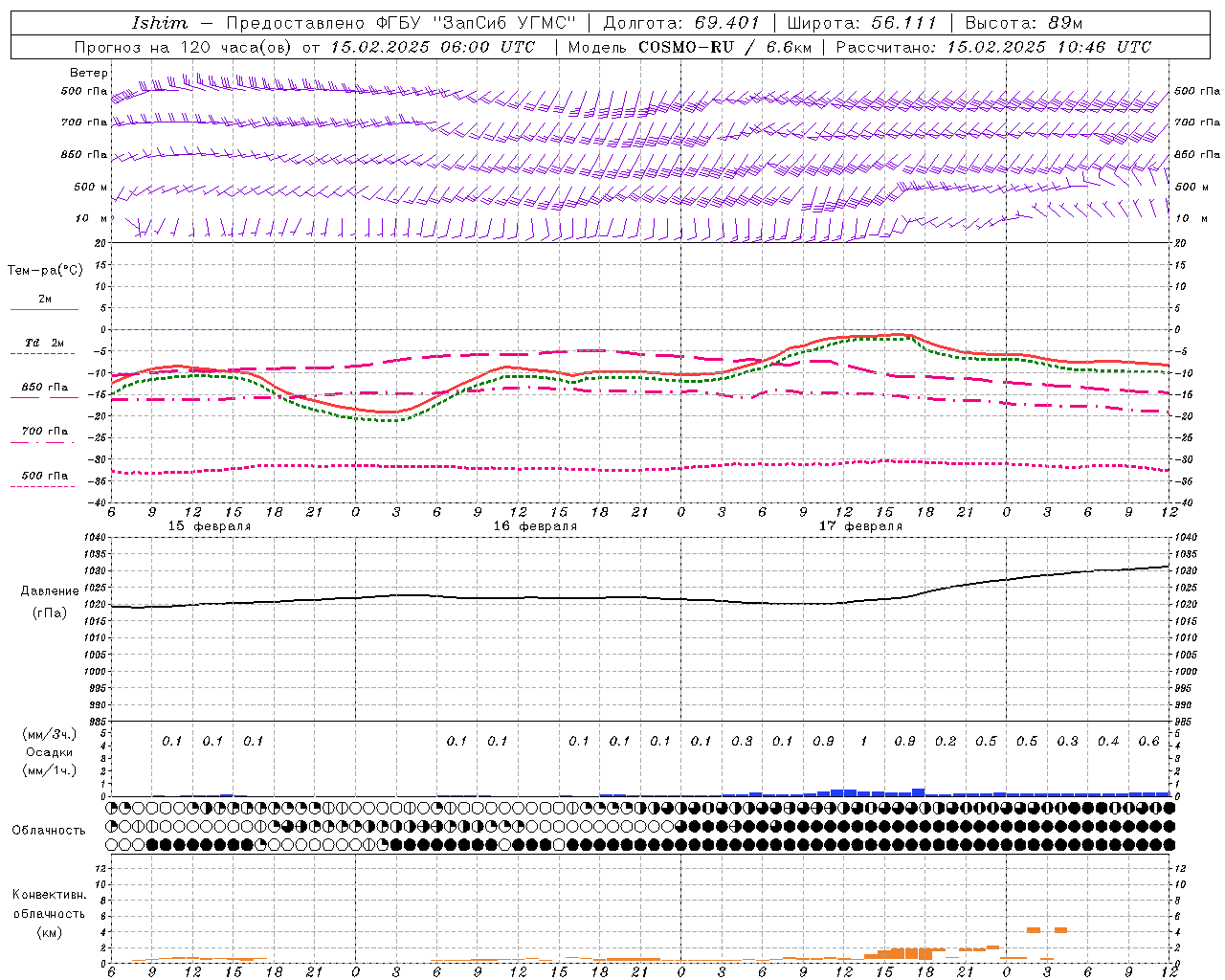Select the longitude value Долгота: 69.401
This screenshot has height=980, width=1225.
click(x=681, y=23)
